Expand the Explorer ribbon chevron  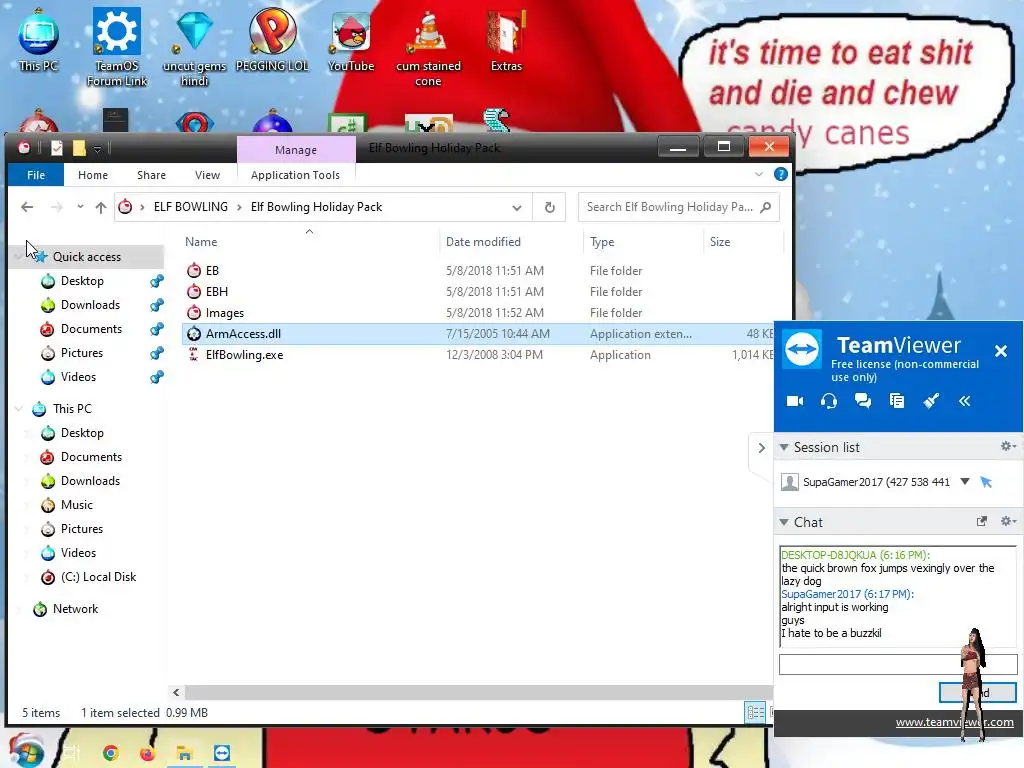click(759, 174)
